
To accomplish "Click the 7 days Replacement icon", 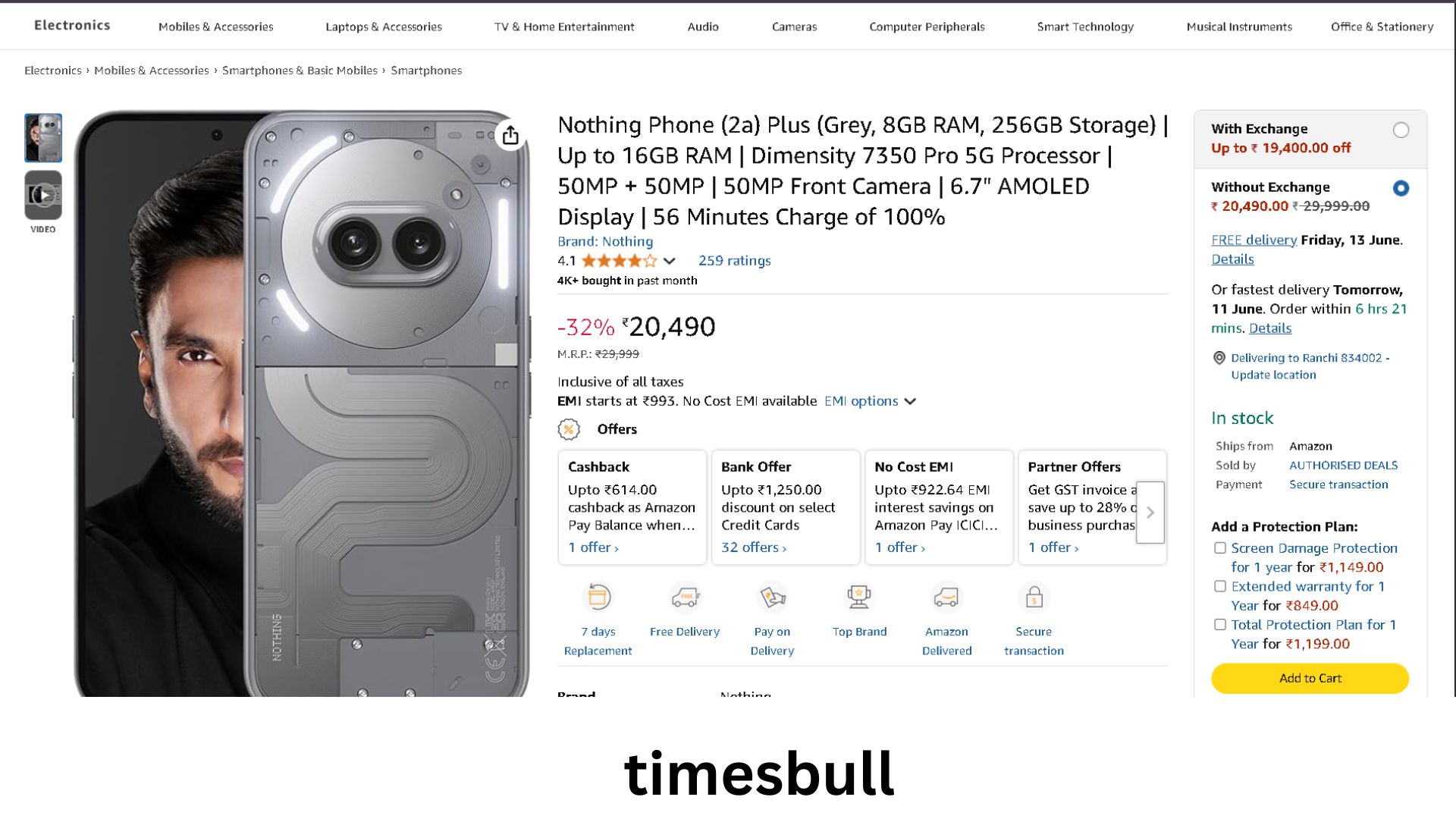I will (598, 598).
